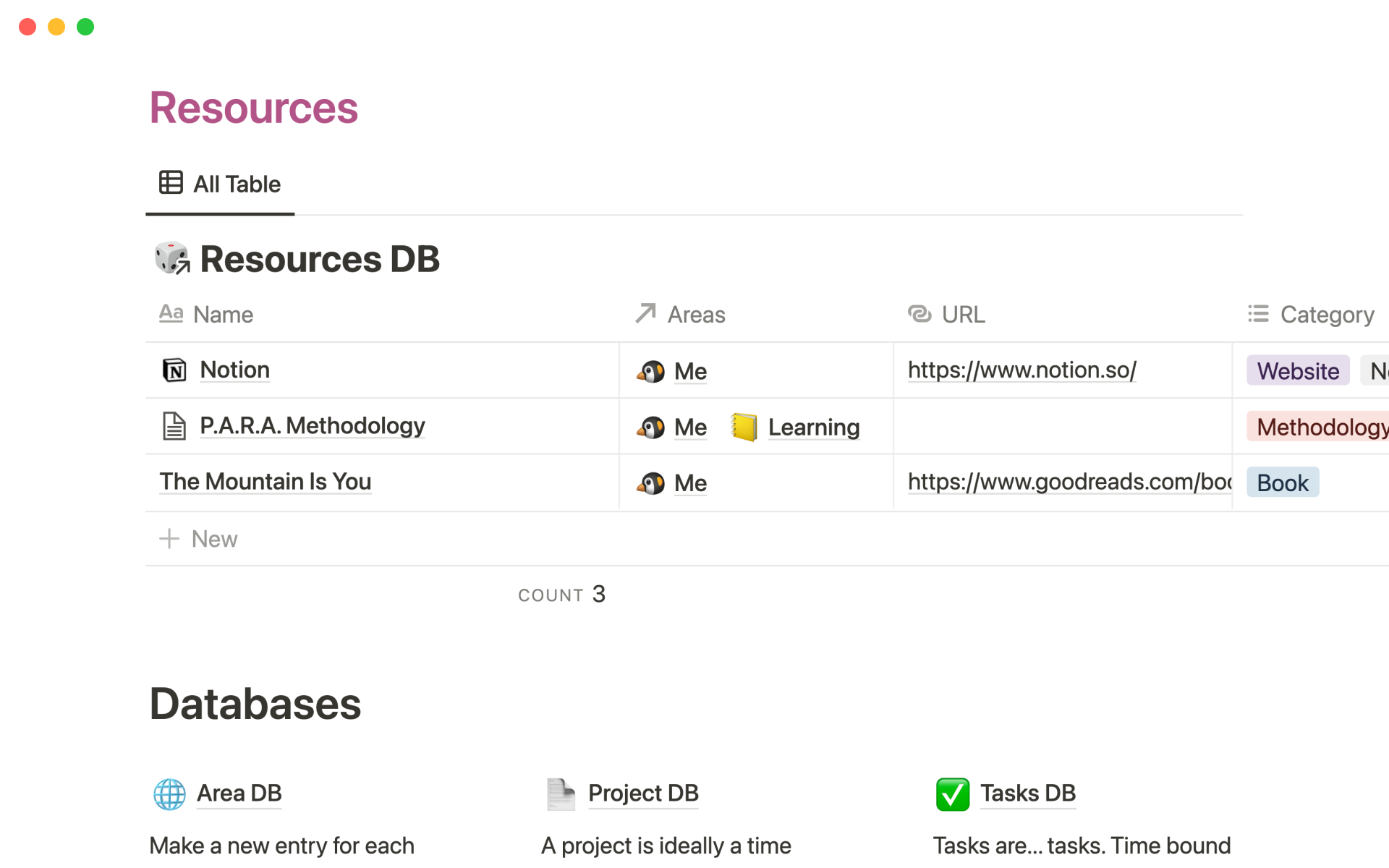Follow the notion.so URL link
Image resolution: width=1389 pixels, height=868 pixels.
pos(1021,370)
